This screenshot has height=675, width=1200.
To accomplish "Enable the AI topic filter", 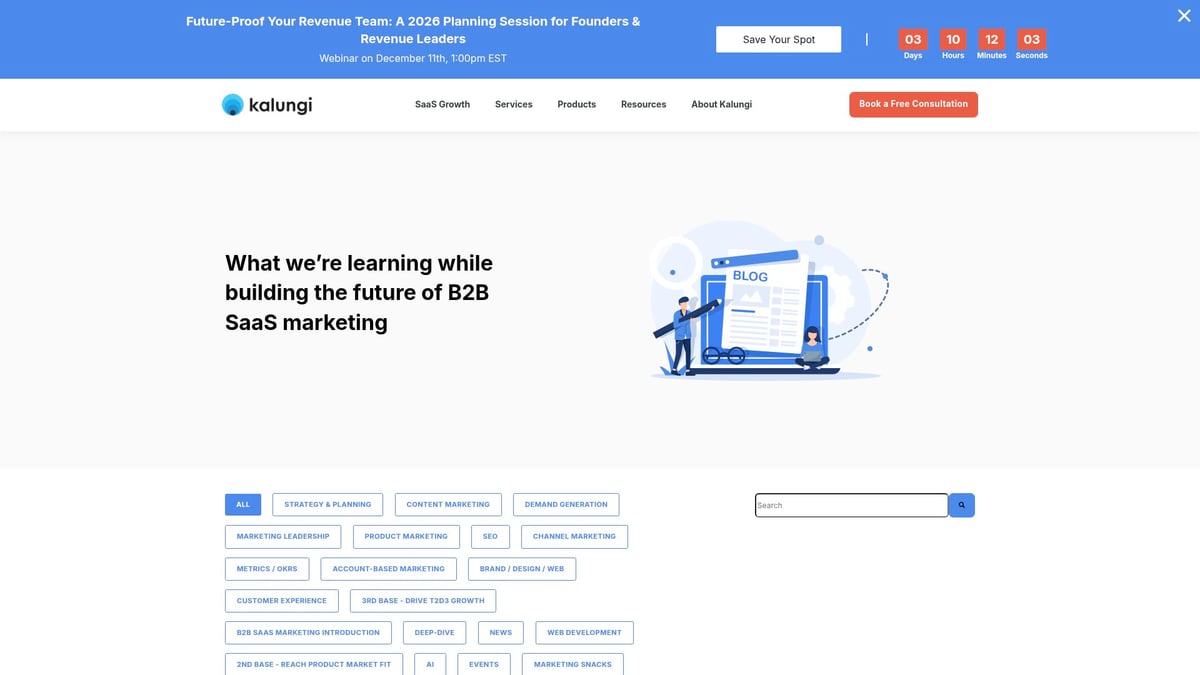I will coord(430,663).
